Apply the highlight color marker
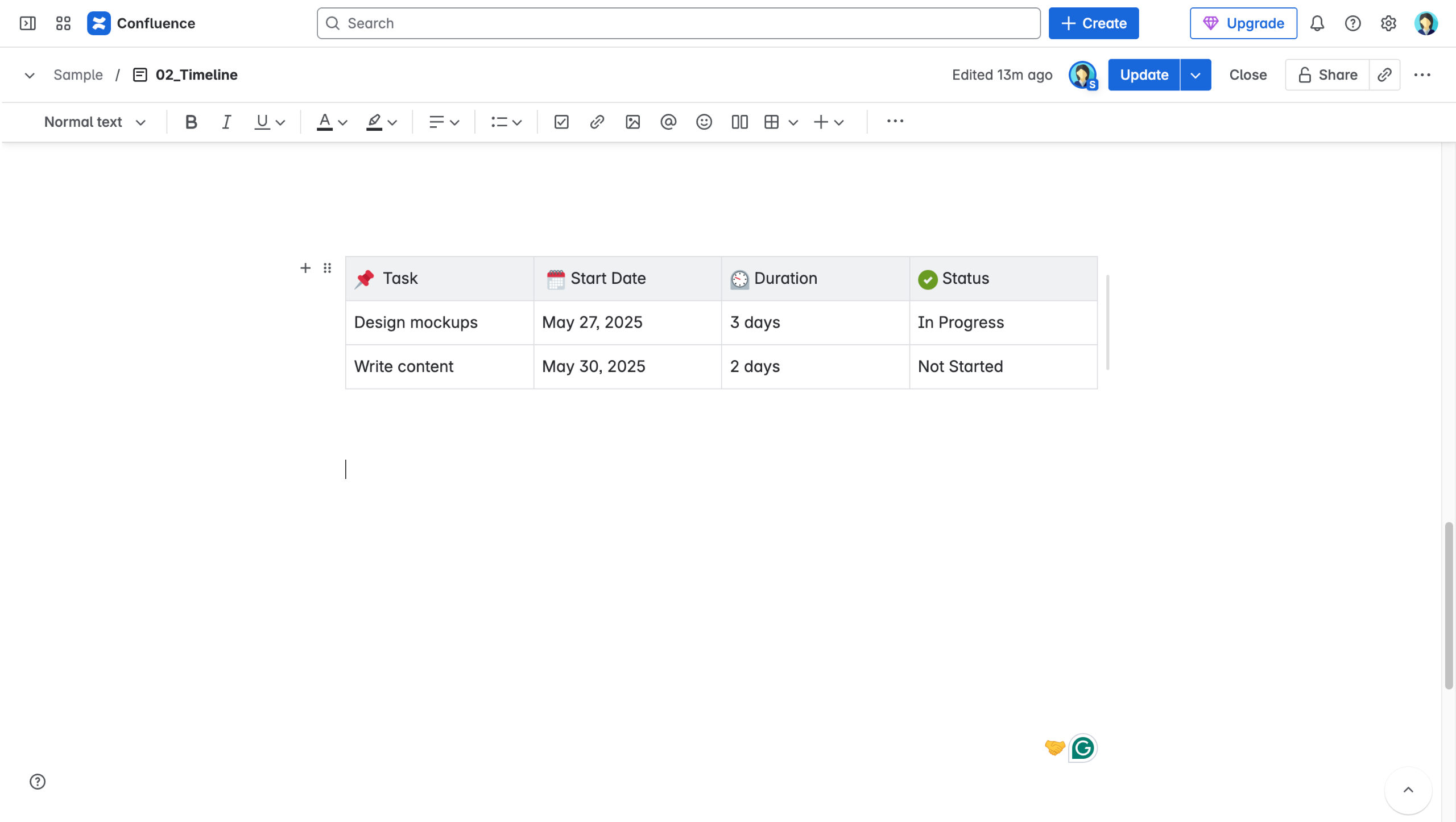Image resolution: width=1456 pixels, height=822 pixels. coord(374,122)
